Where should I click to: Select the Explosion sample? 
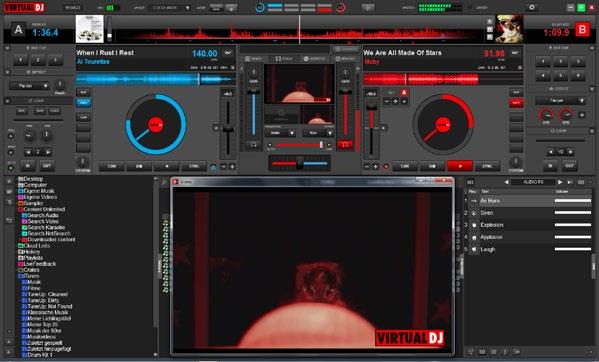point(529,225)
